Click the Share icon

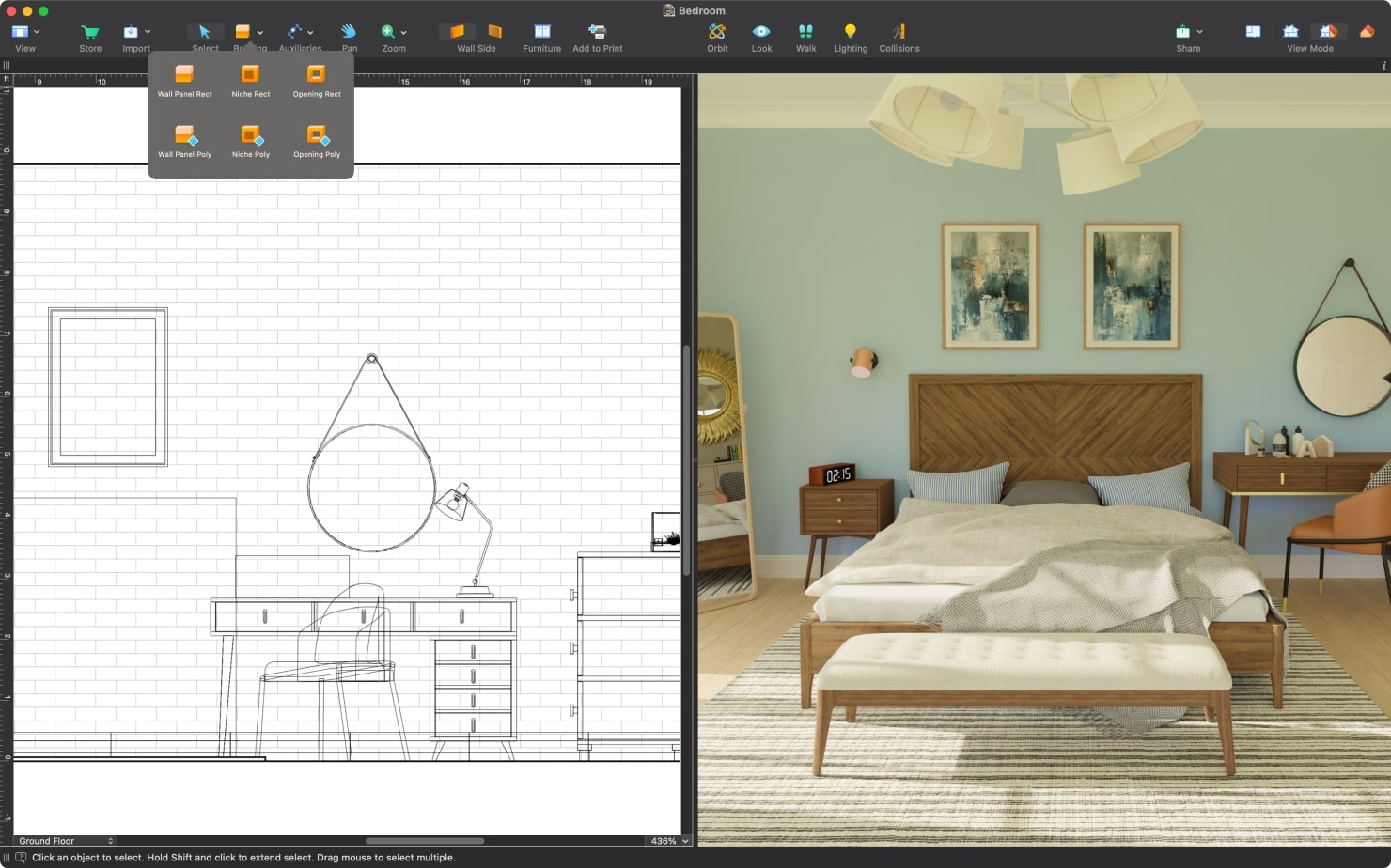(1183, 32)
